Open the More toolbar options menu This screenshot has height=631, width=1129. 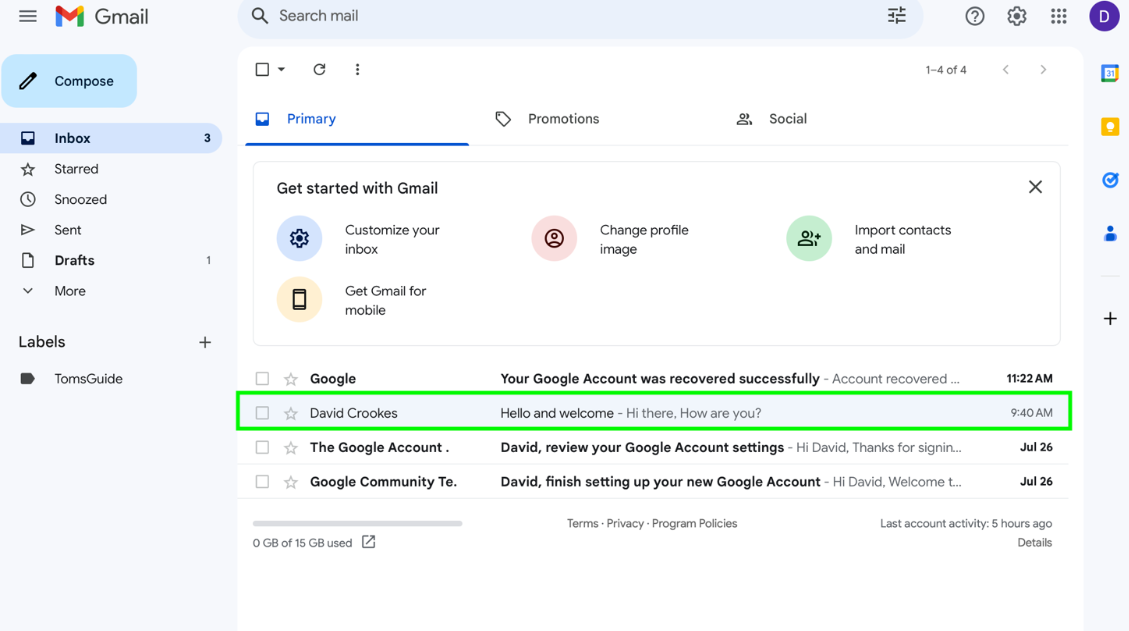coord(357,69)
